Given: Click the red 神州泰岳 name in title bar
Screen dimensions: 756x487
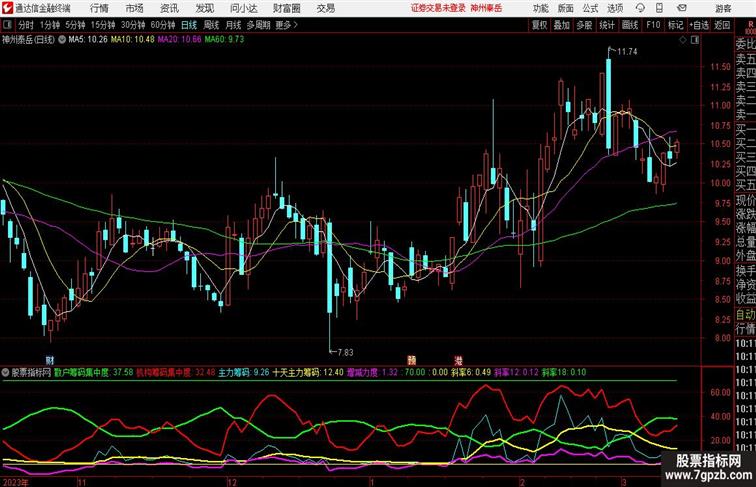Looking at the screenshot, I should 486,8.
